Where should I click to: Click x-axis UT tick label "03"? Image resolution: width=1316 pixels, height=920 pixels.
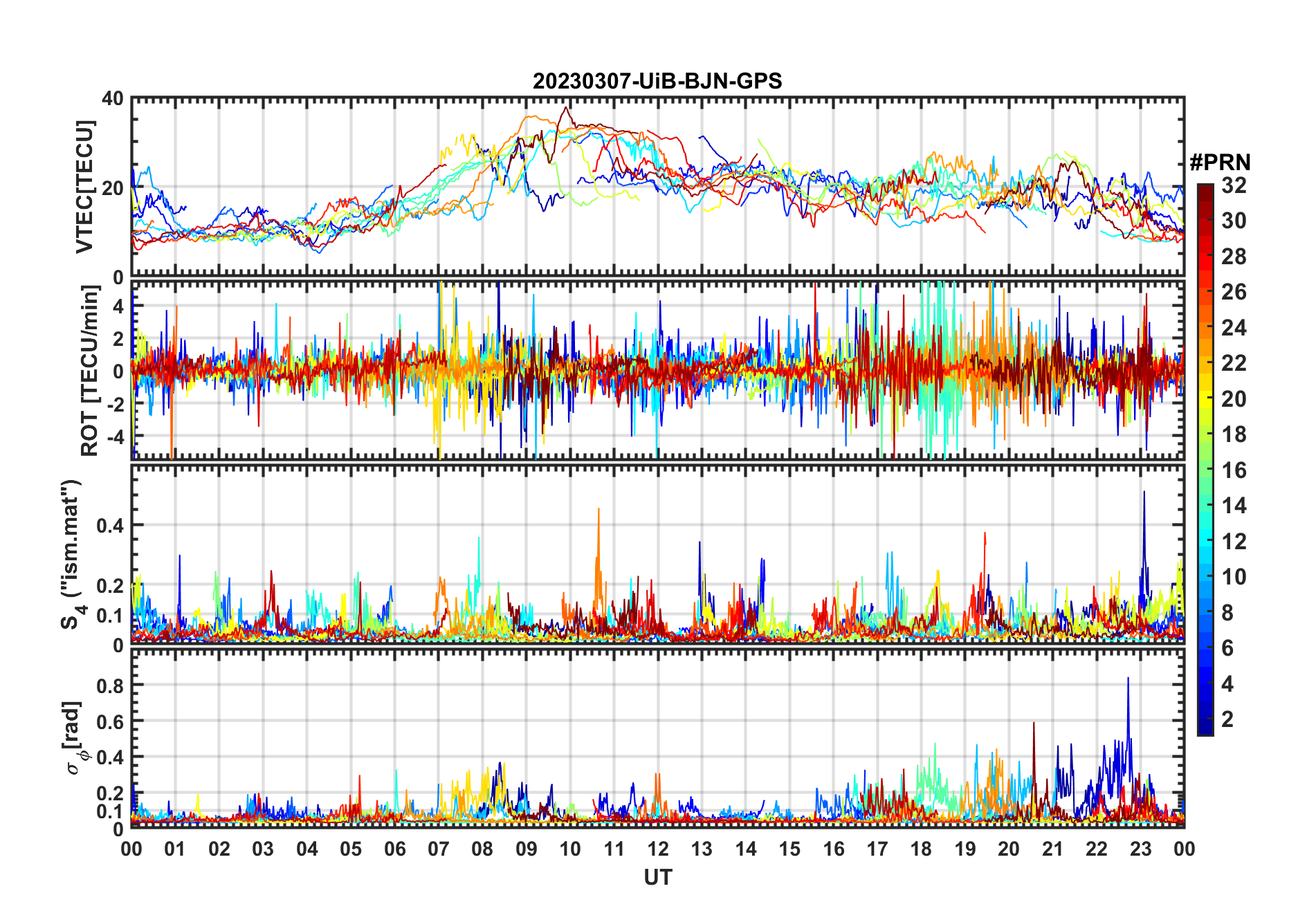point(263,849)
